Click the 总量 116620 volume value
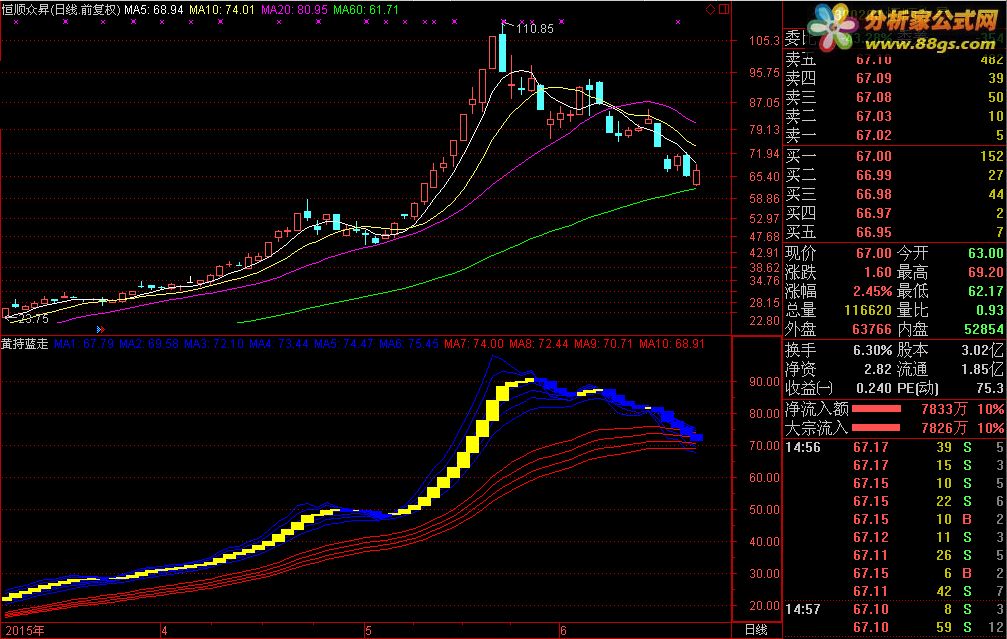1007x639 pixels. click(x=868, y=310)
